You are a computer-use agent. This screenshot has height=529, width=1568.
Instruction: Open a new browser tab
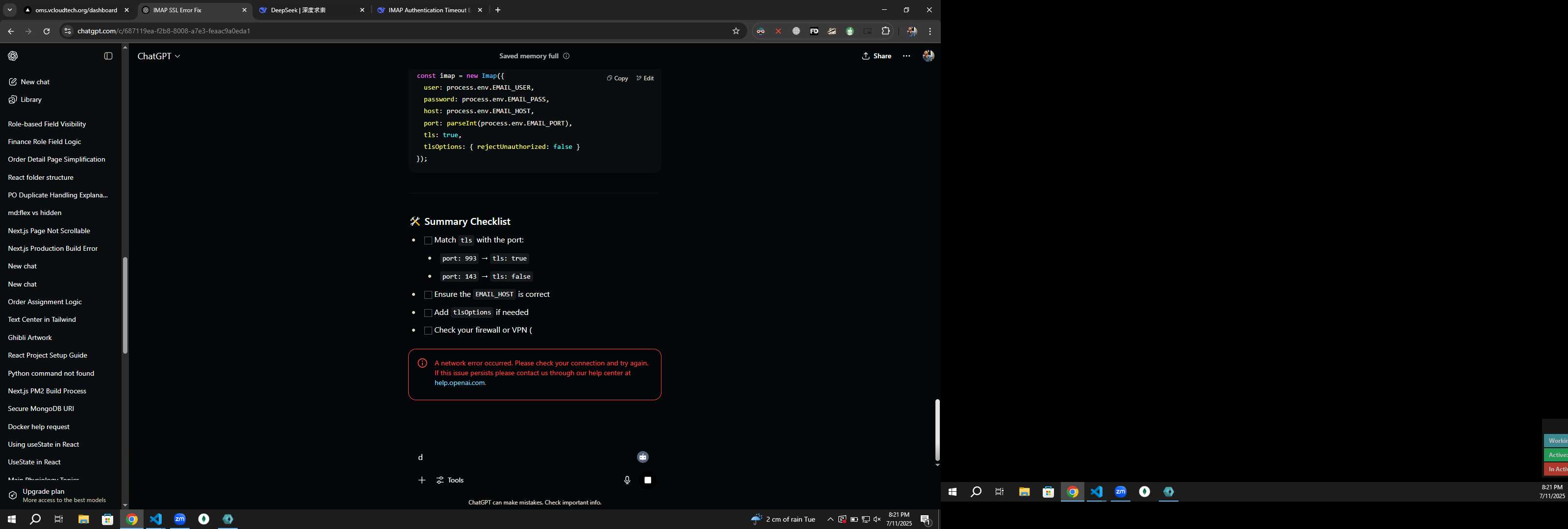pyautogui.click(x=498, y=10)
